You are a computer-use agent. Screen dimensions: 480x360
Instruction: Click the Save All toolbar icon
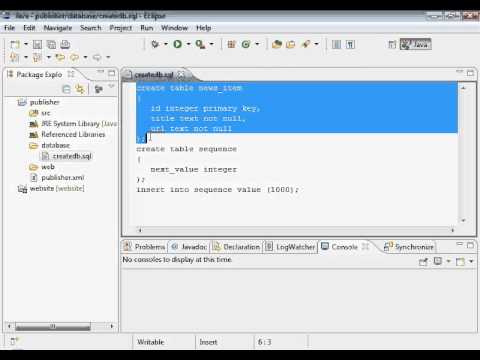coord(51,44)
